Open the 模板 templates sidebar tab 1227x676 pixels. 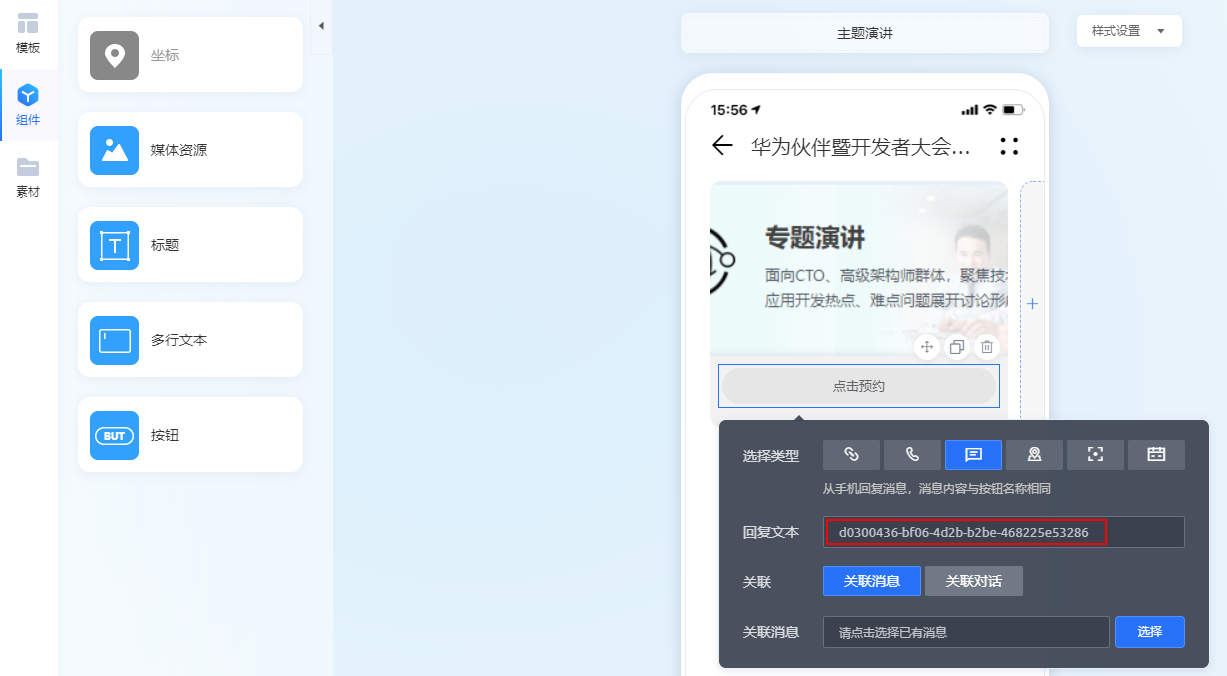[x=28, y=33]
